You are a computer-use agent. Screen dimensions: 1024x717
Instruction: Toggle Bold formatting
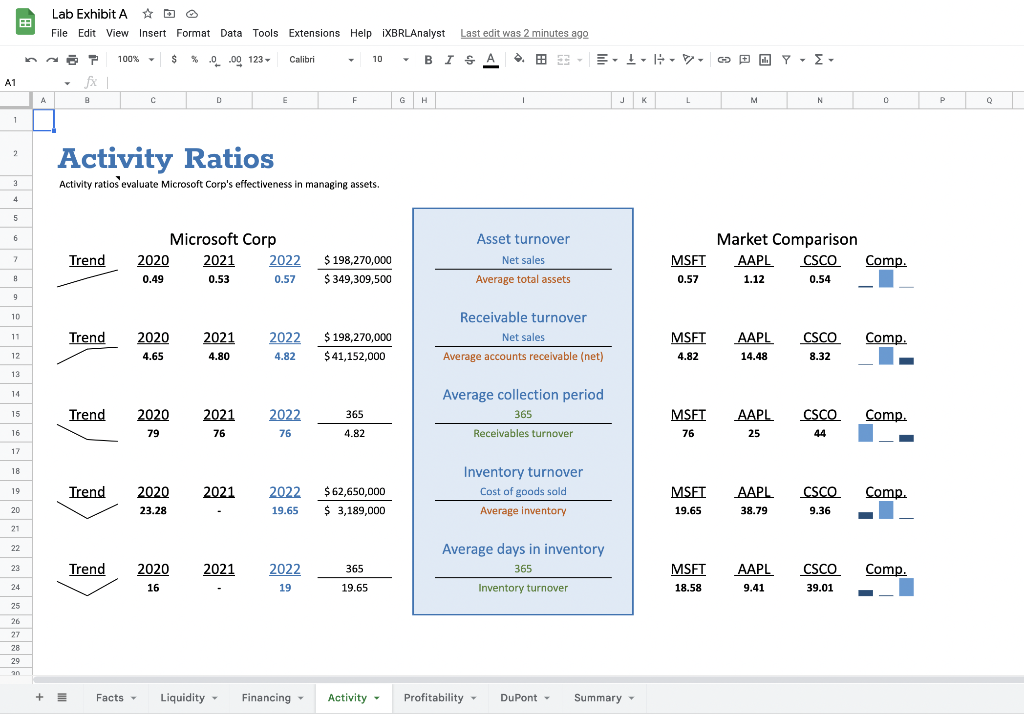pyautogui.click(x=428, y=59)
